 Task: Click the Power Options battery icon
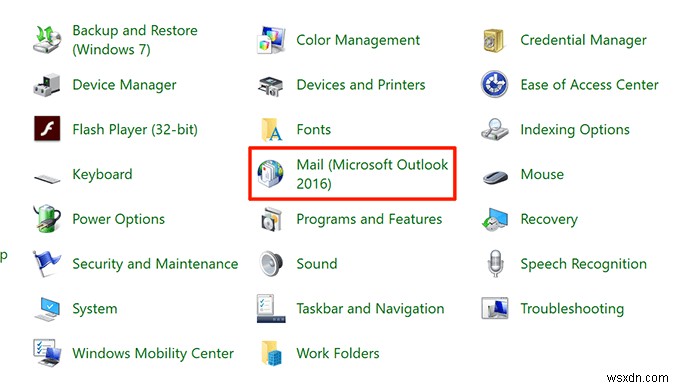coord(47,218)
